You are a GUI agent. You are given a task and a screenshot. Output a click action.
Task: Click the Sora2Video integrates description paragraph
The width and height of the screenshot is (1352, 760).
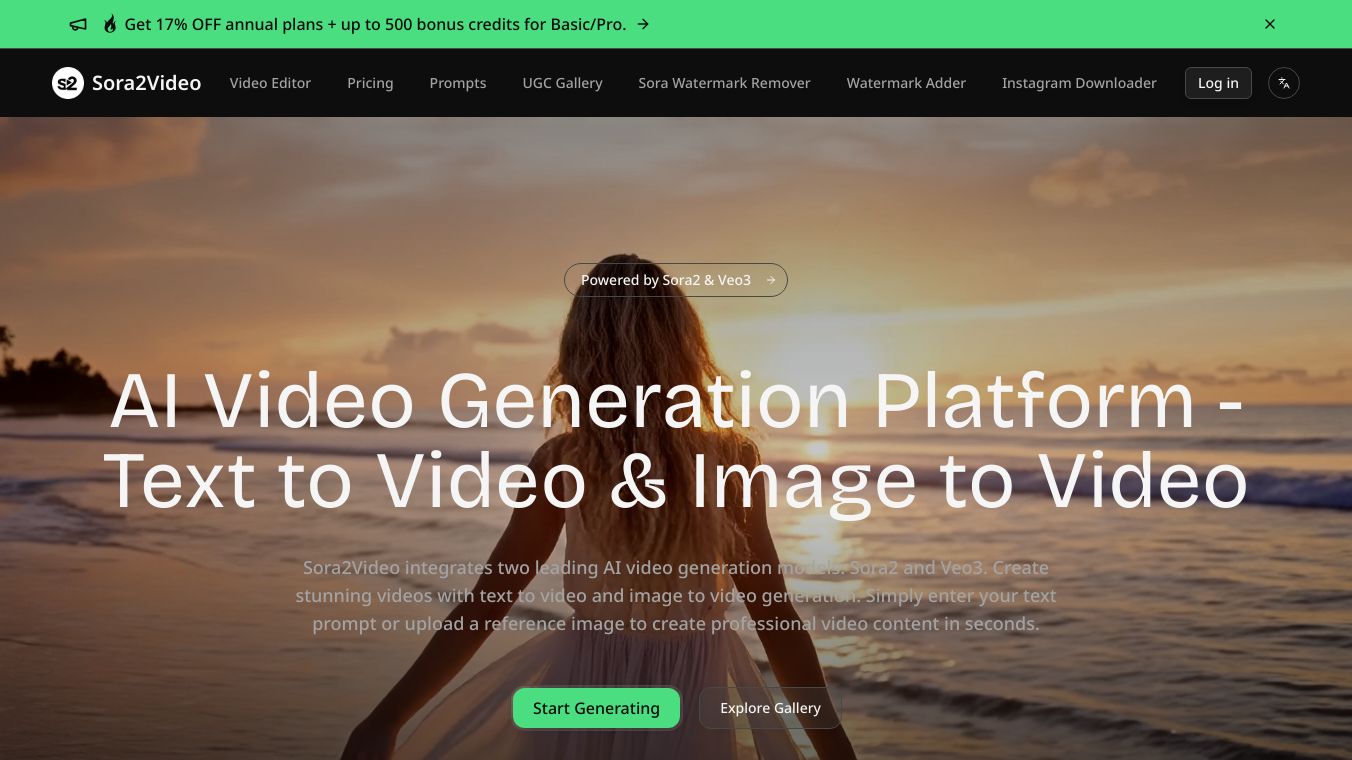pyautogui.click(x=676, y=596)
